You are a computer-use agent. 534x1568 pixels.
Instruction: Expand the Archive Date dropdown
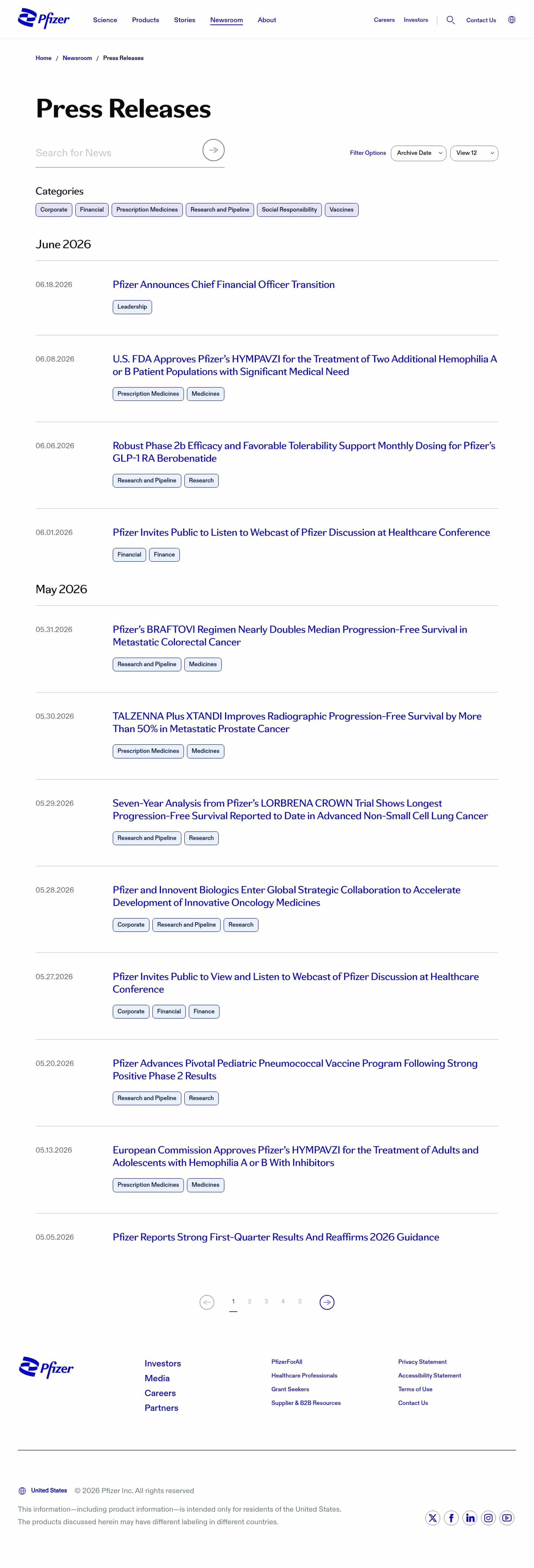pyautogui.click(x=418, y=153)
